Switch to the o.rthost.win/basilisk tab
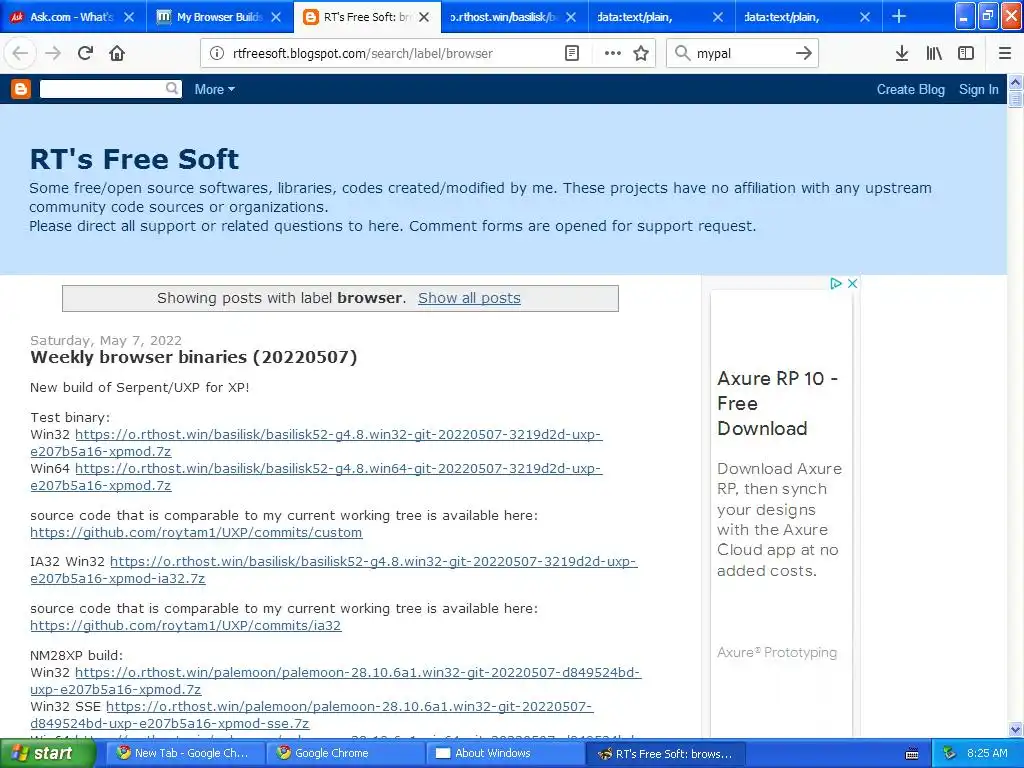 tap(503, 17)
